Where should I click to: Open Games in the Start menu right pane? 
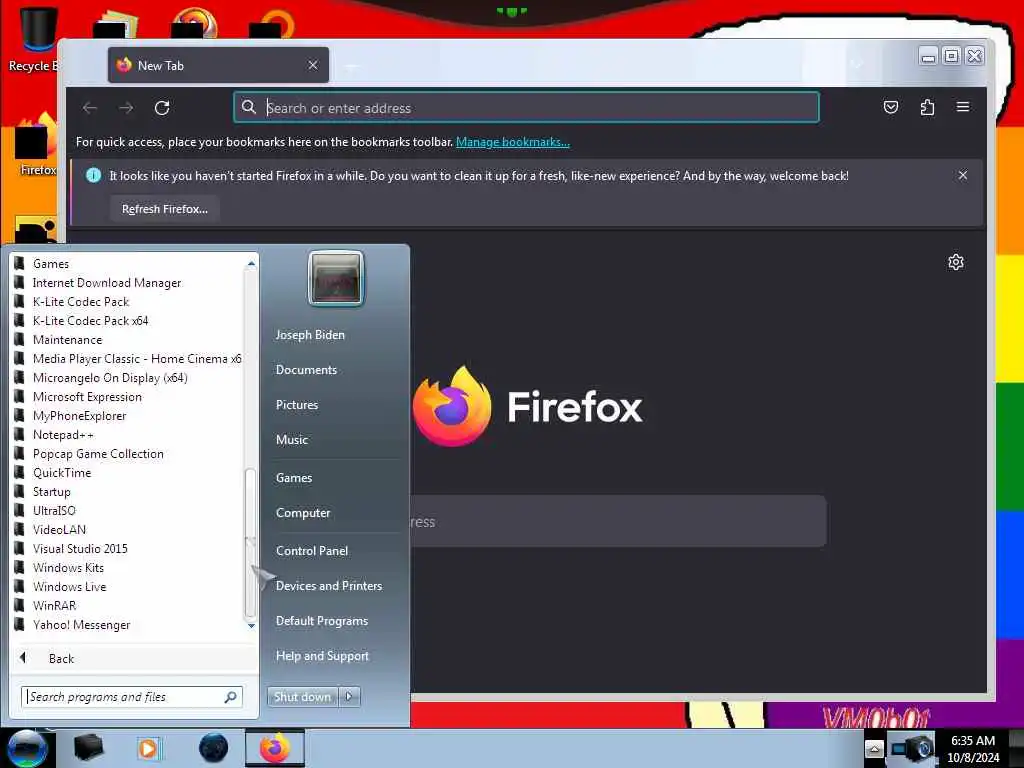pos(294,478)
